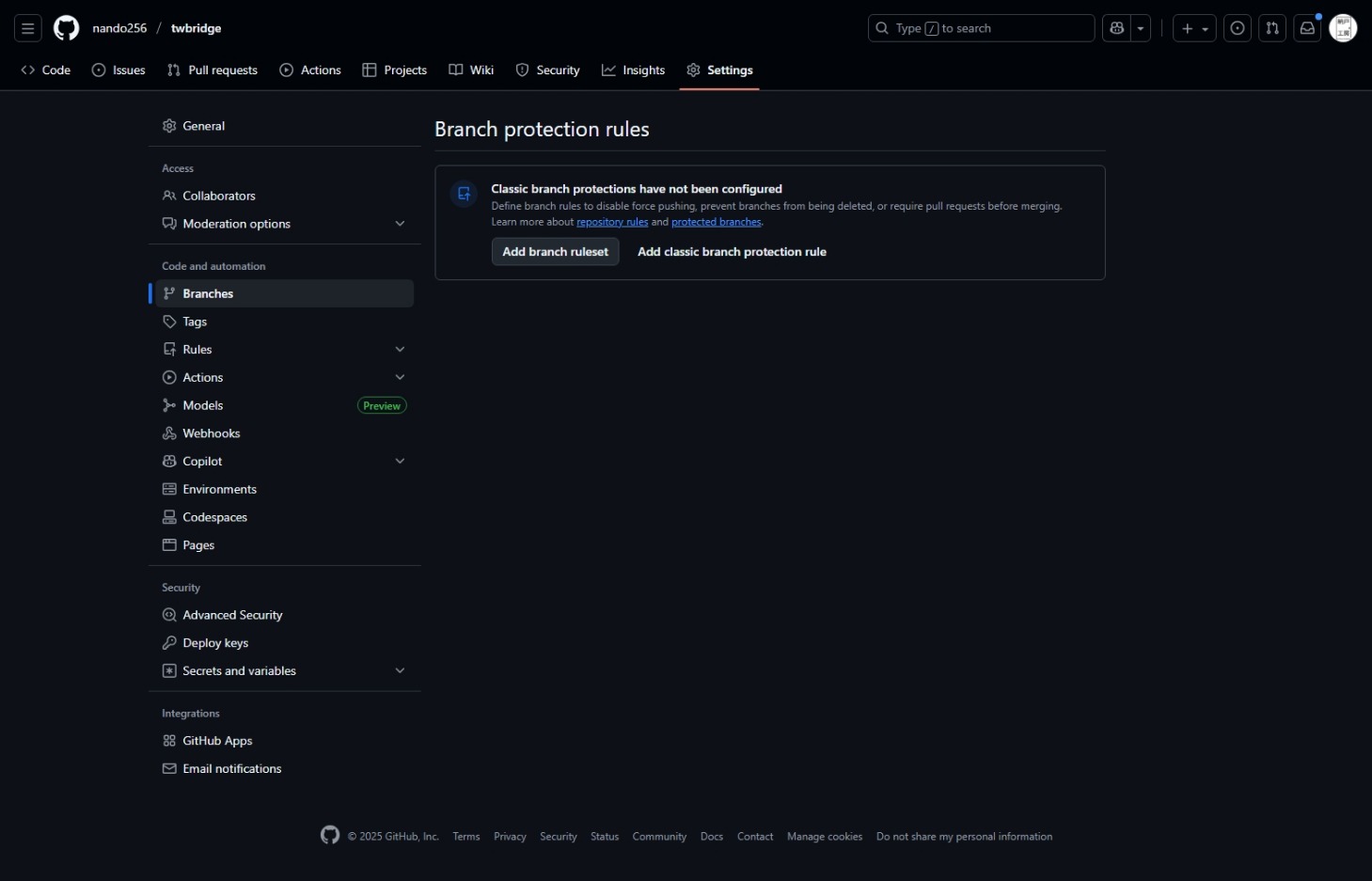
Task: Switch to the Pull requests tab
Action: click(x=213, y=71)
